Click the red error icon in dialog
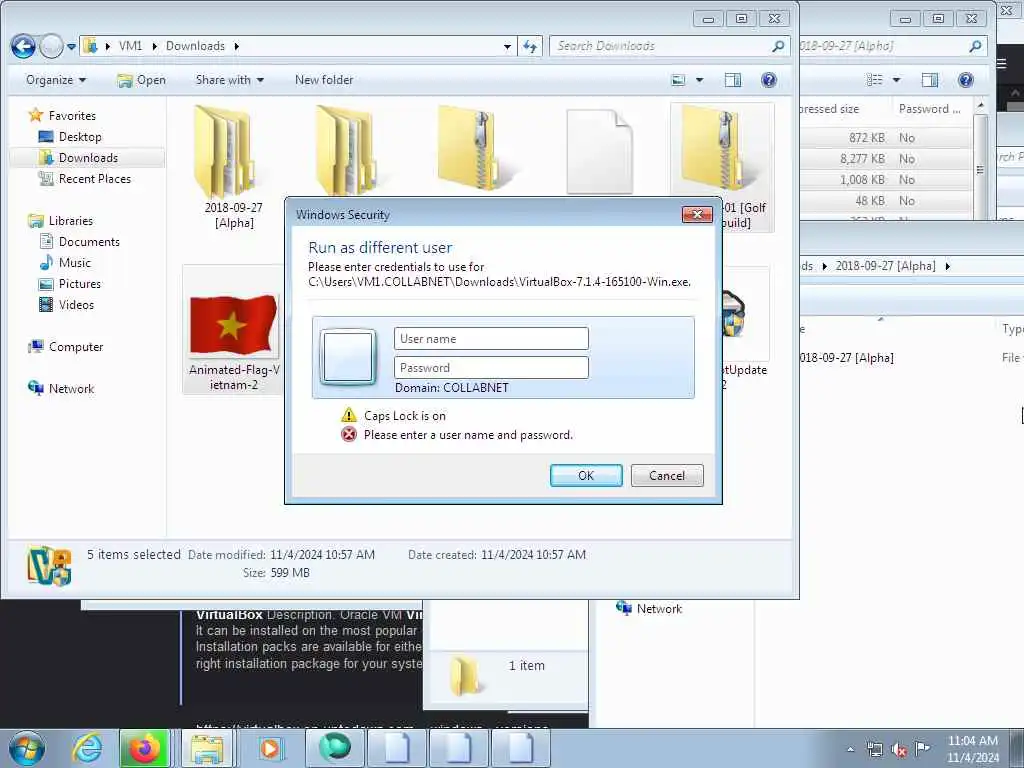1024x768 pixels. (349, 434)
